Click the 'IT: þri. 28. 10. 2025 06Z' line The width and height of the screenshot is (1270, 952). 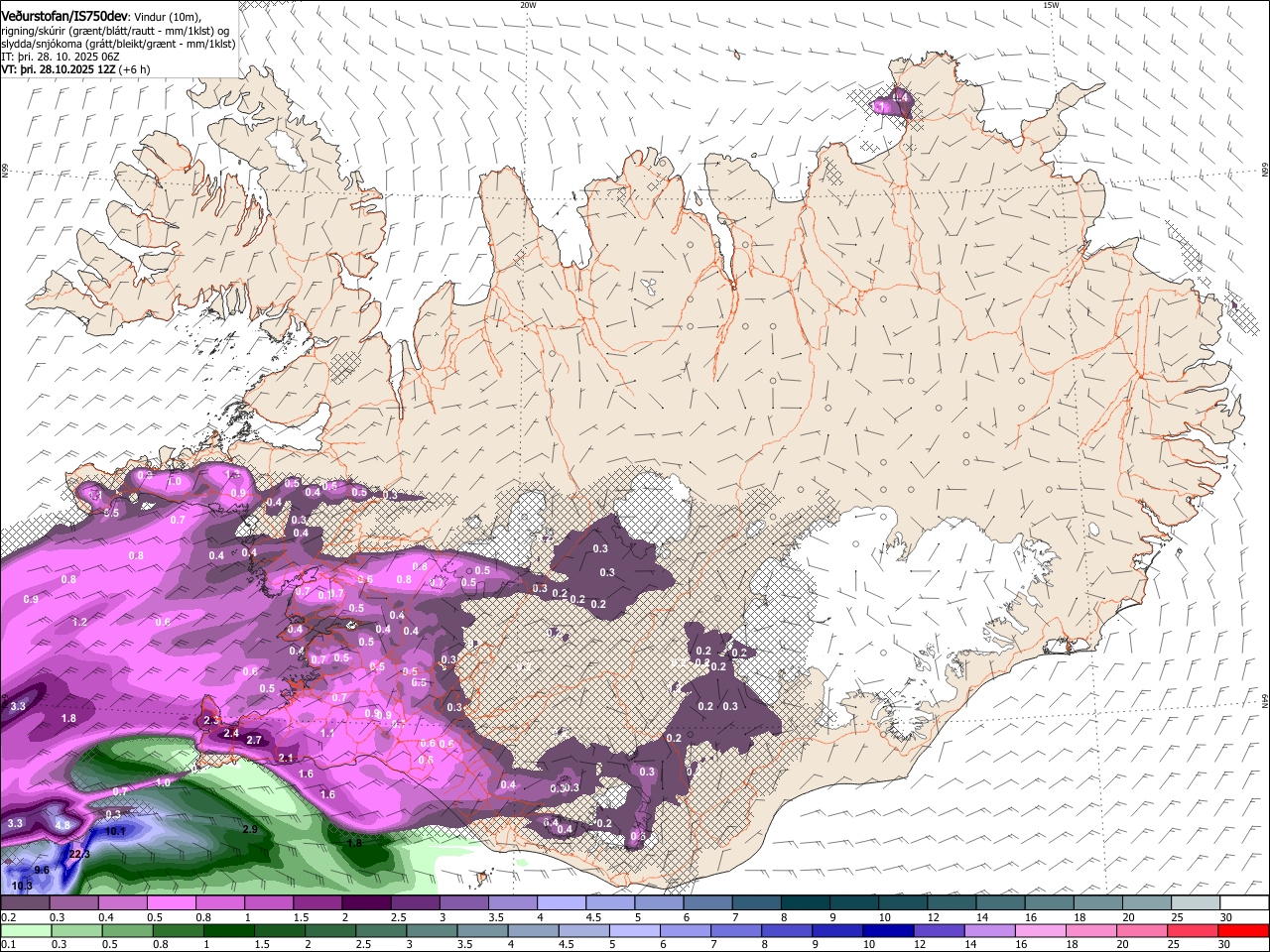click(x=61, y=58)
